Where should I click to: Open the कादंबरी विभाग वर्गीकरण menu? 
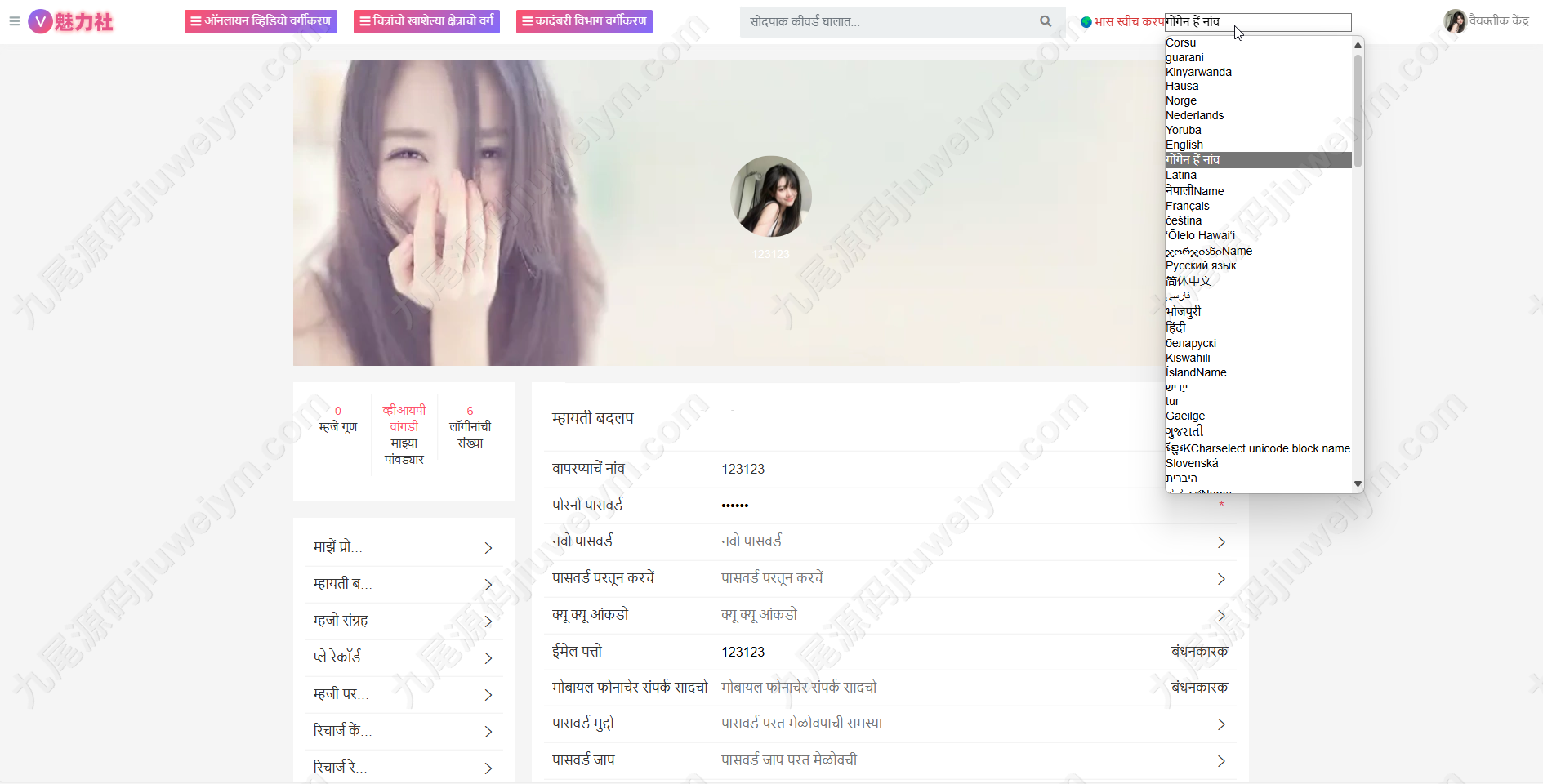(584, 21)
